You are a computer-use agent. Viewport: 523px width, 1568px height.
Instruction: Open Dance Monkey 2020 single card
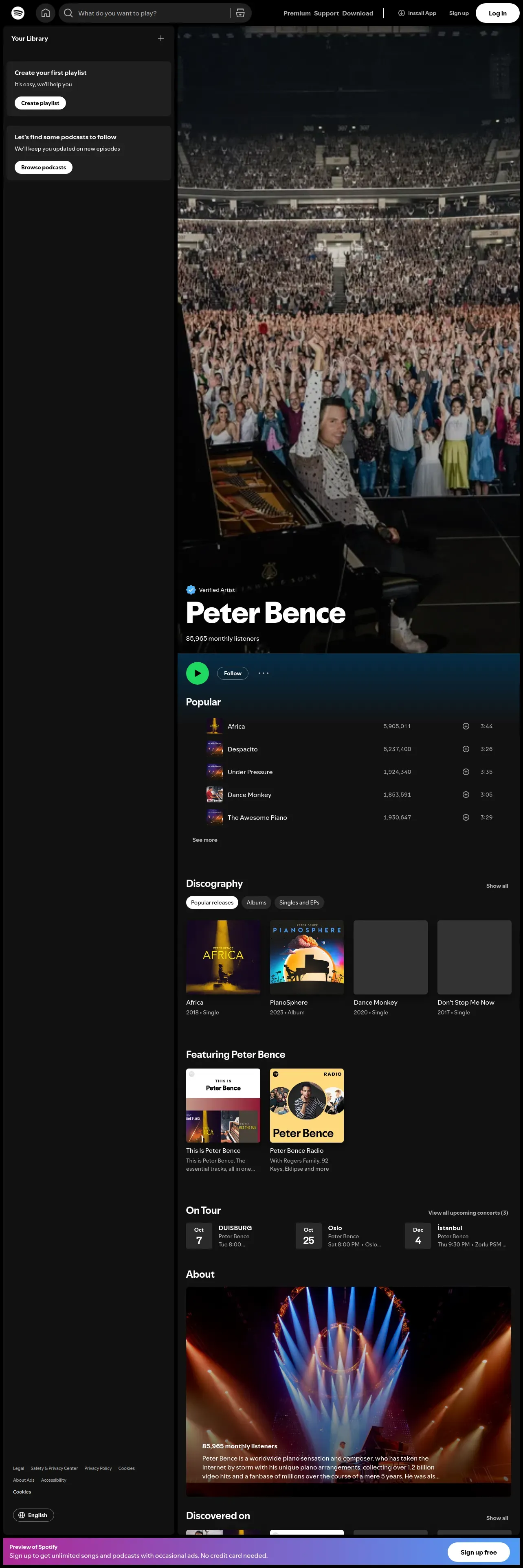click(390, 968)
